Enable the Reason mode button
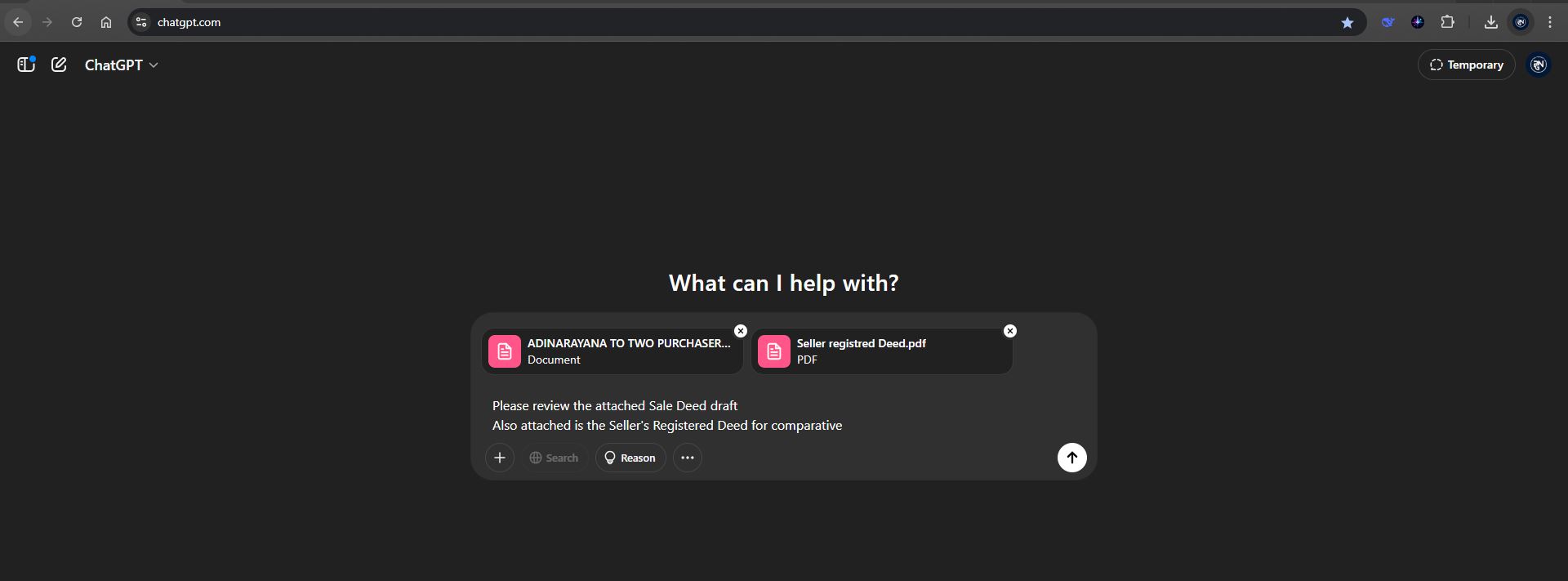The width and height of the screenshot is (1568, 581). [x=630, y=458]
